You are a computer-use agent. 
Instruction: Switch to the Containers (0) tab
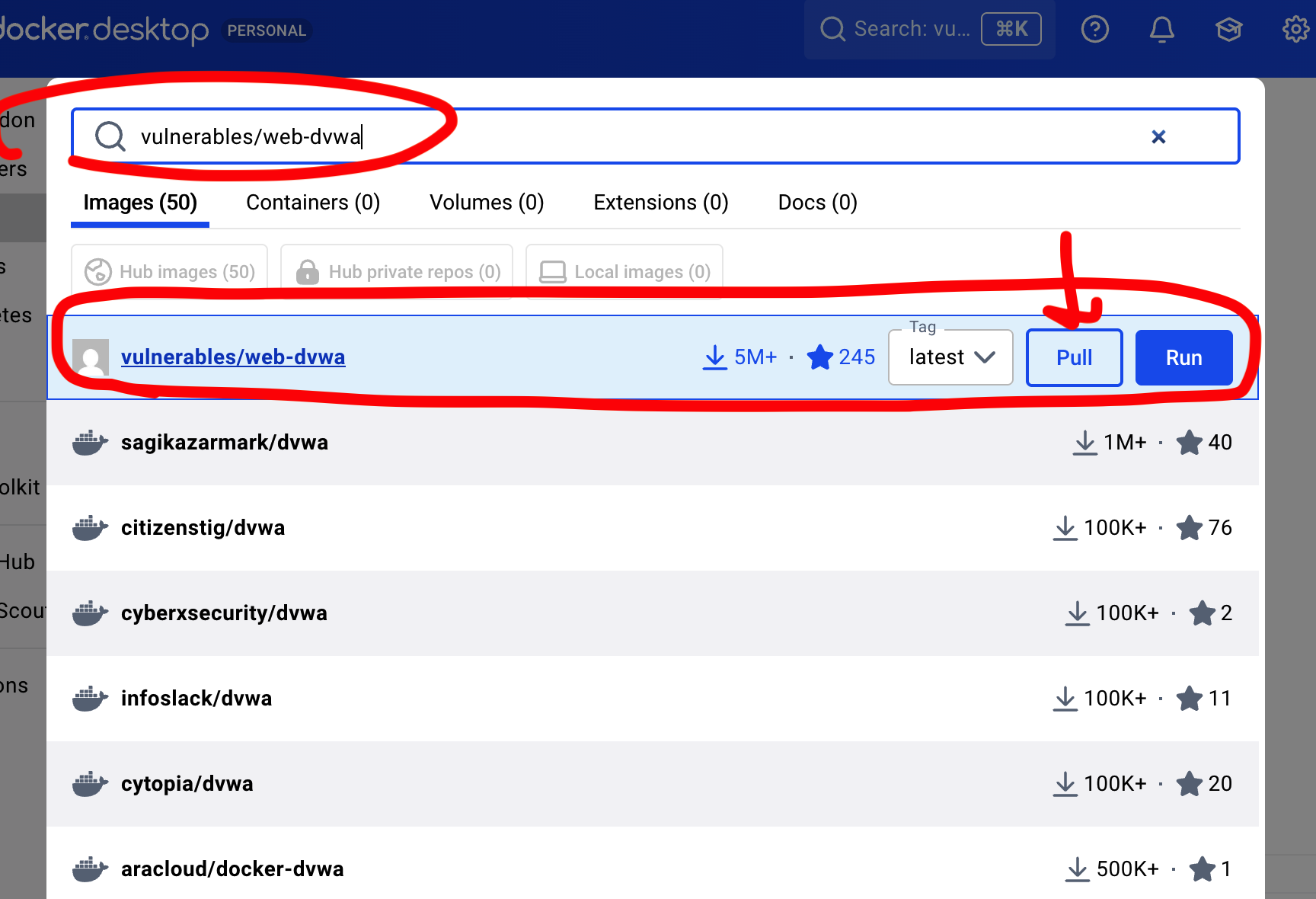click(313, 203)
